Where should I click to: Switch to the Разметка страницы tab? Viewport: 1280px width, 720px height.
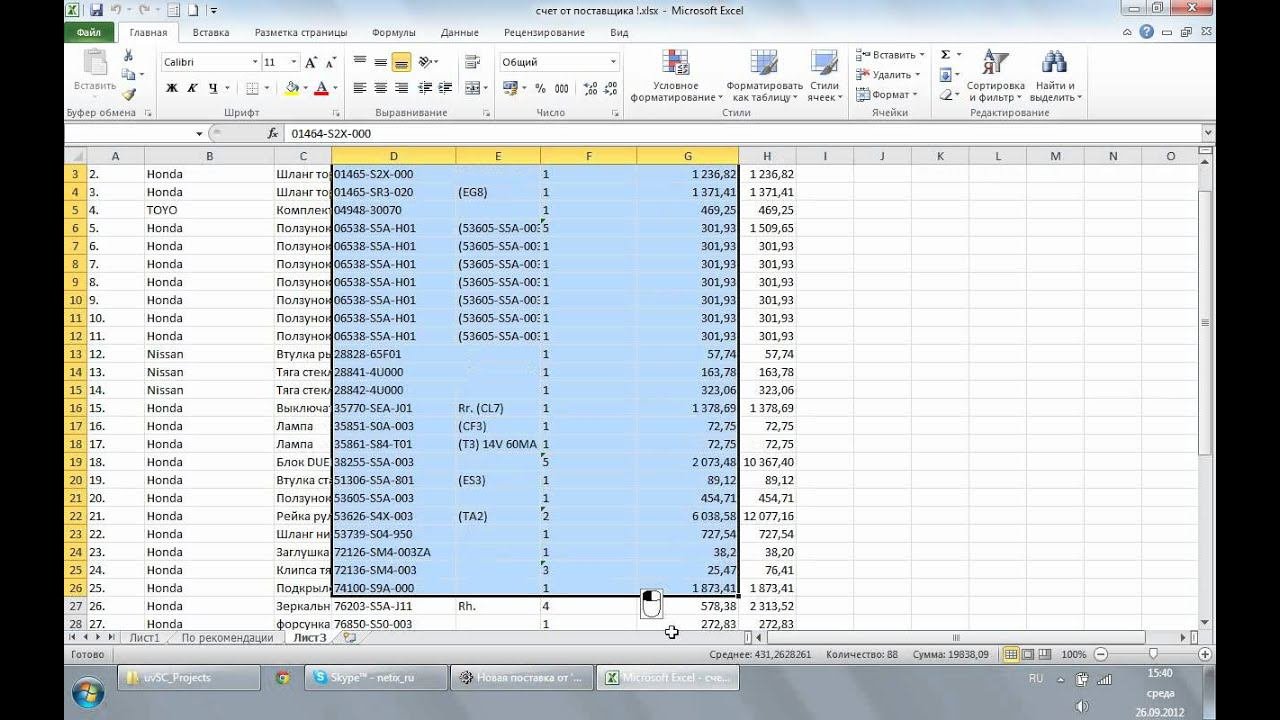click(299, 32)
